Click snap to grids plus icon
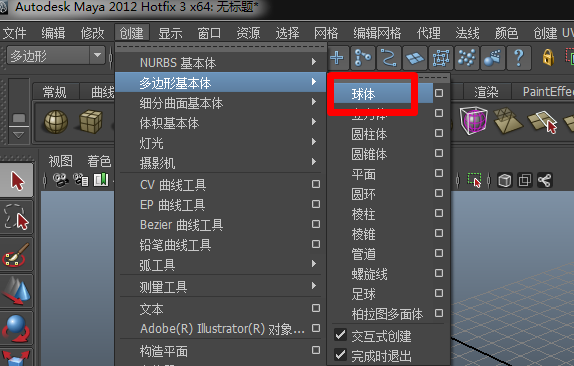This screenshot has height=366, width=574. tap(337, 58)
